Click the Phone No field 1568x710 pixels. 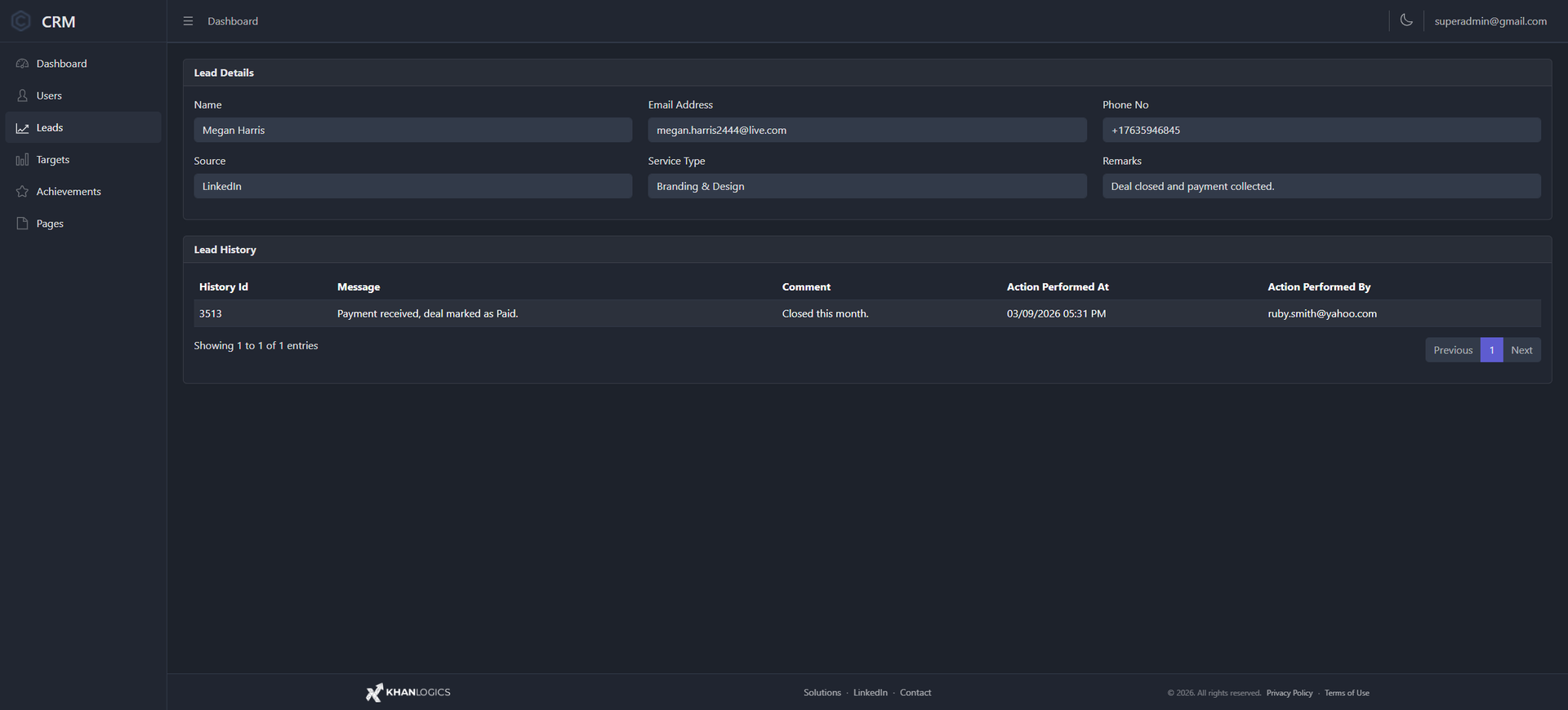point(1321,130)
